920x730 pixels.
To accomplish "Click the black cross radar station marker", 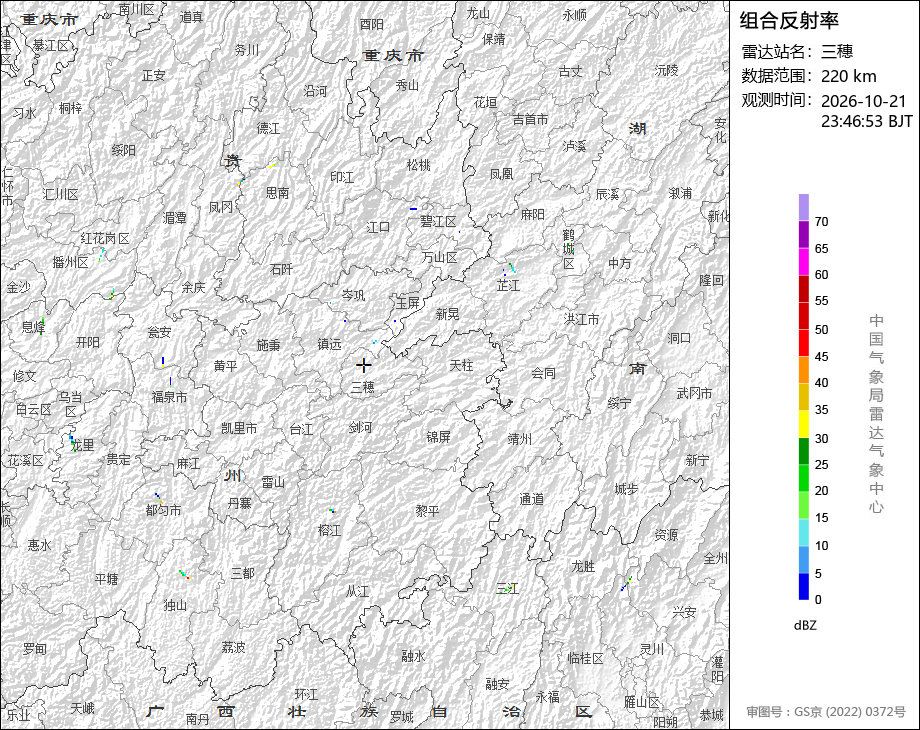I will 364,366.
